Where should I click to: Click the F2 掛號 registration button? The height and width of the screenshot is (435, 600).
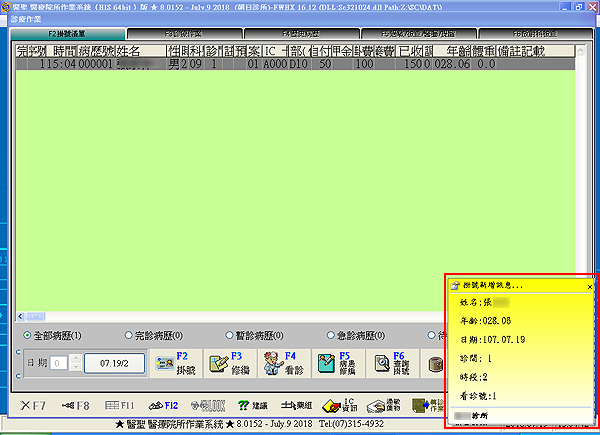[x=173, y=363]
